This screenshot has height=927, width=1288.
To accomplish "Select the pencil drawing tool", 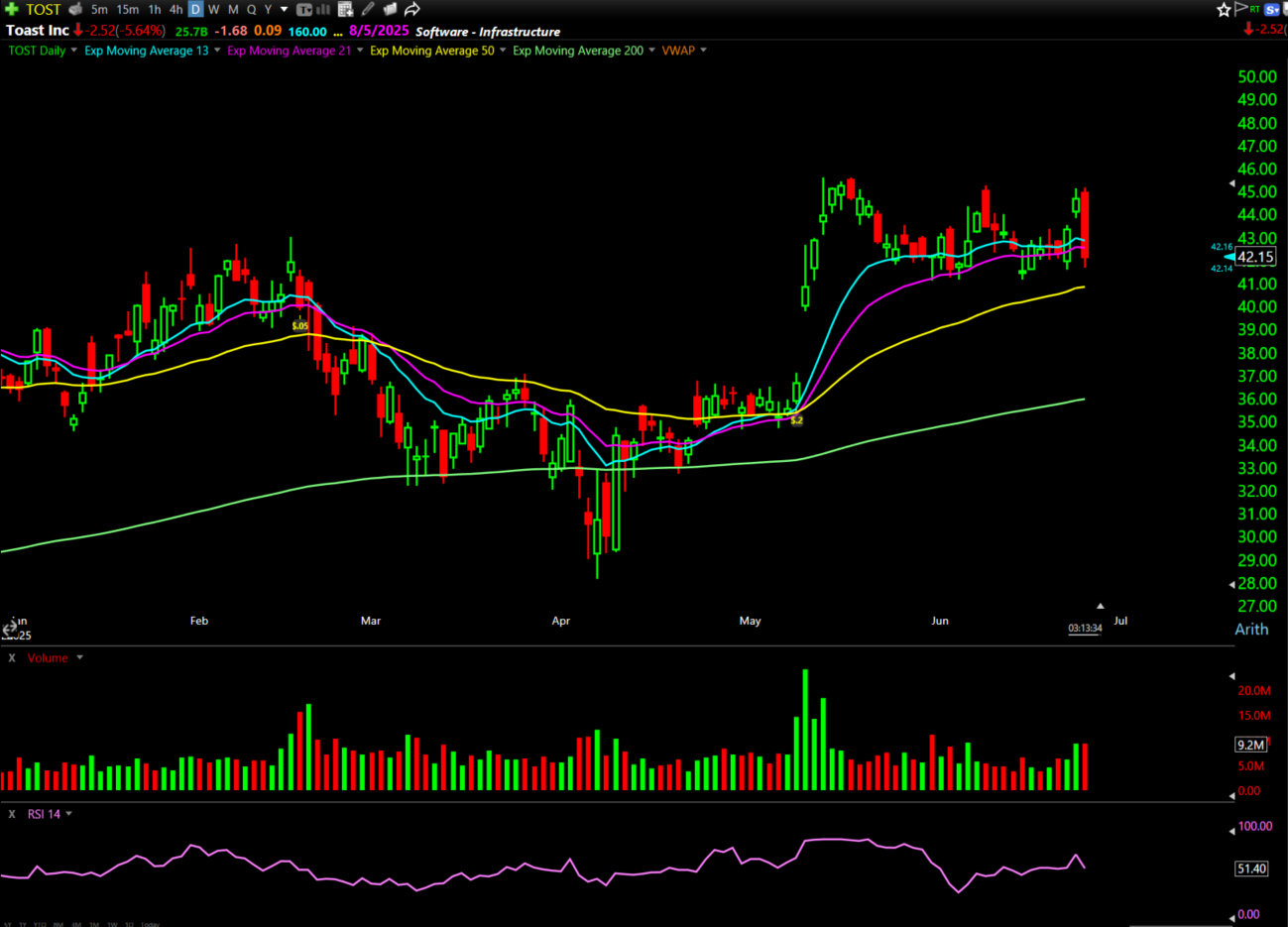I will click(368, 9).
